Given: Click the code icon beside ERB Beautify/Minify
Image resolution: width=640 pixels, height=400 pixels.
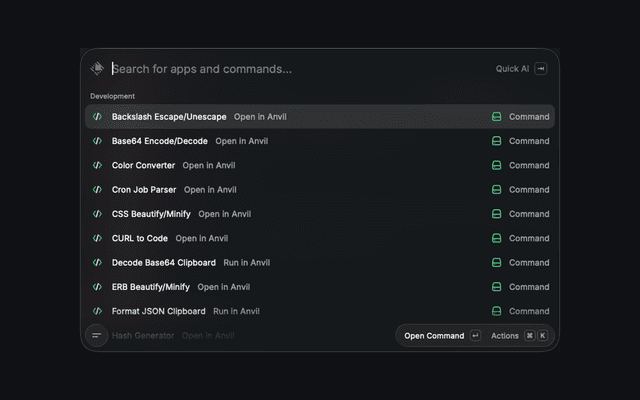Looking at the screenshot, I should [97, 287].
